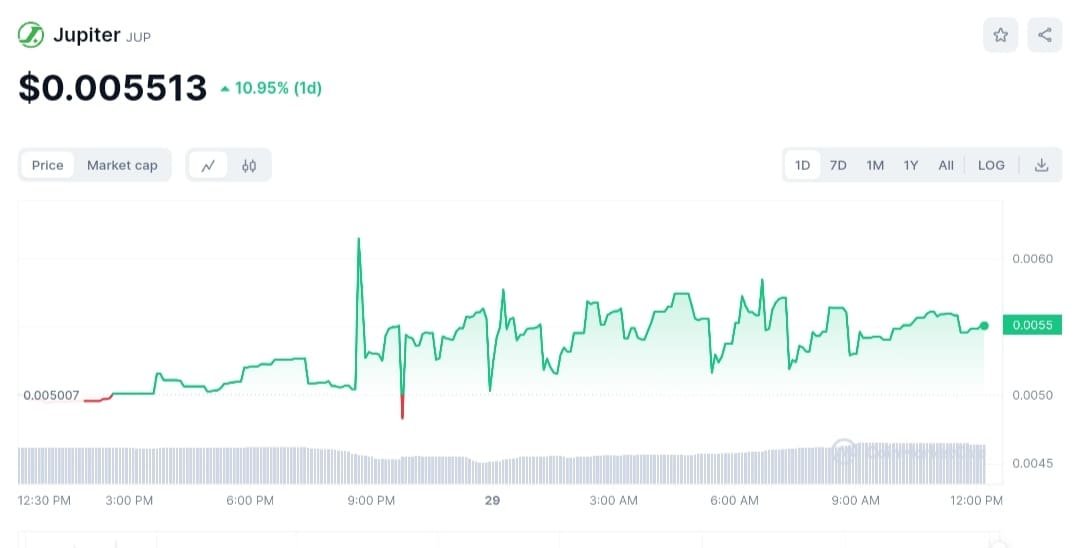Click the volume bars below chart
The image size is (1080, 548).
point(500,465)
